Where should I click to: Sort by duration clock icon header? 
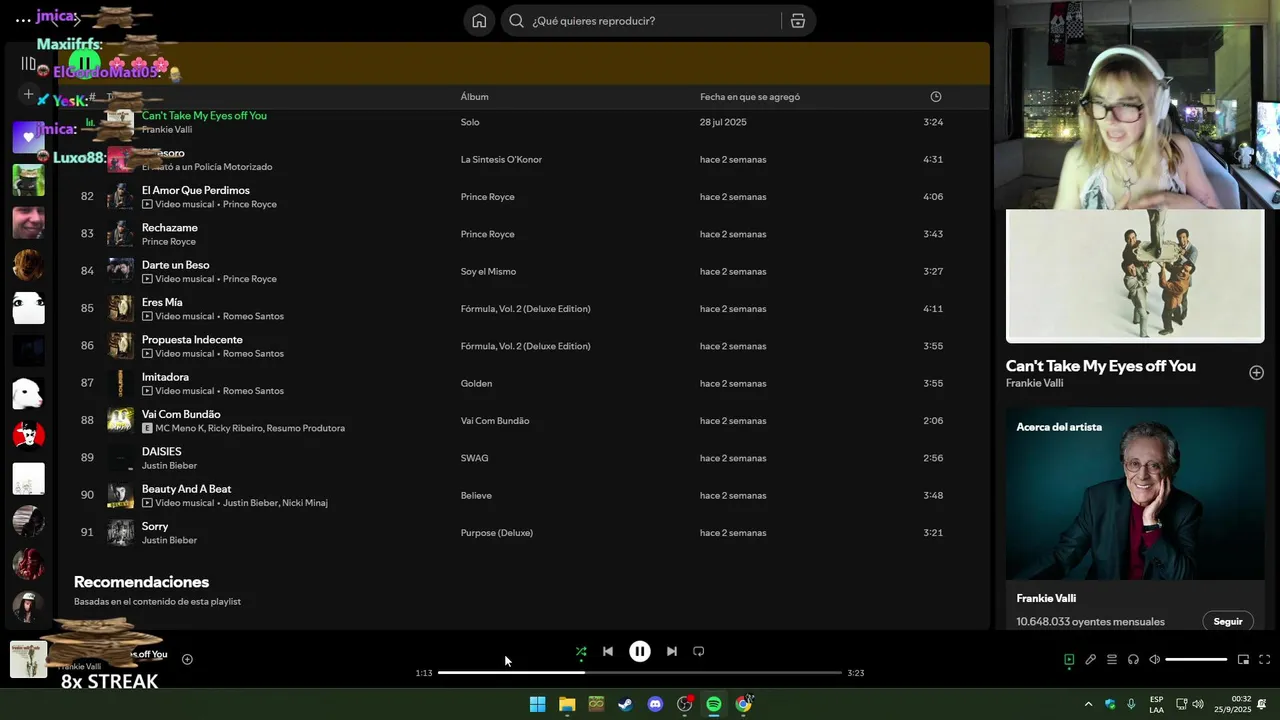[936, 97]
